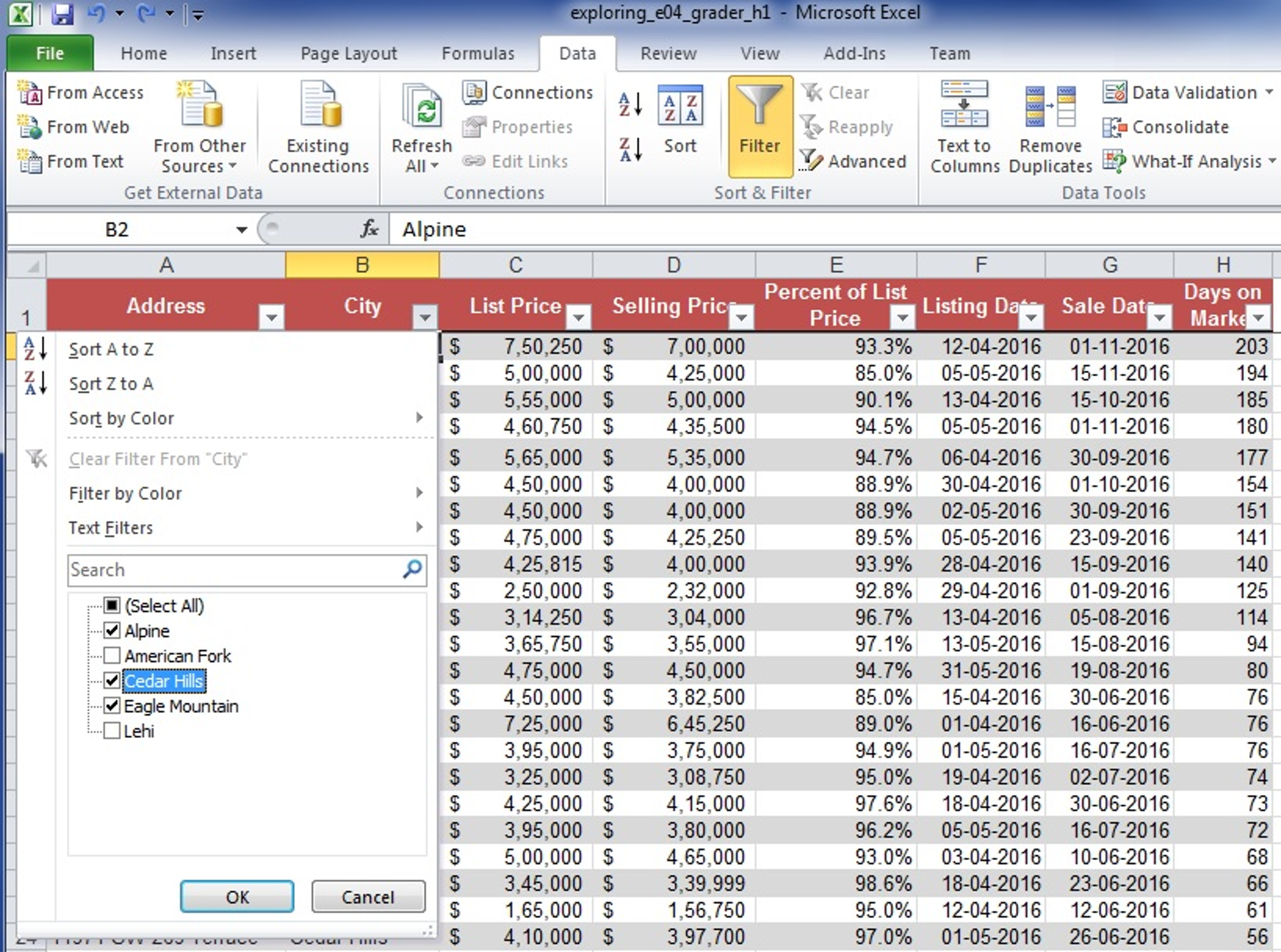Image resolution: width=1281 pixels, height=952 pixels.
Task: Import data From Access
Action: (x=81, y=93)
